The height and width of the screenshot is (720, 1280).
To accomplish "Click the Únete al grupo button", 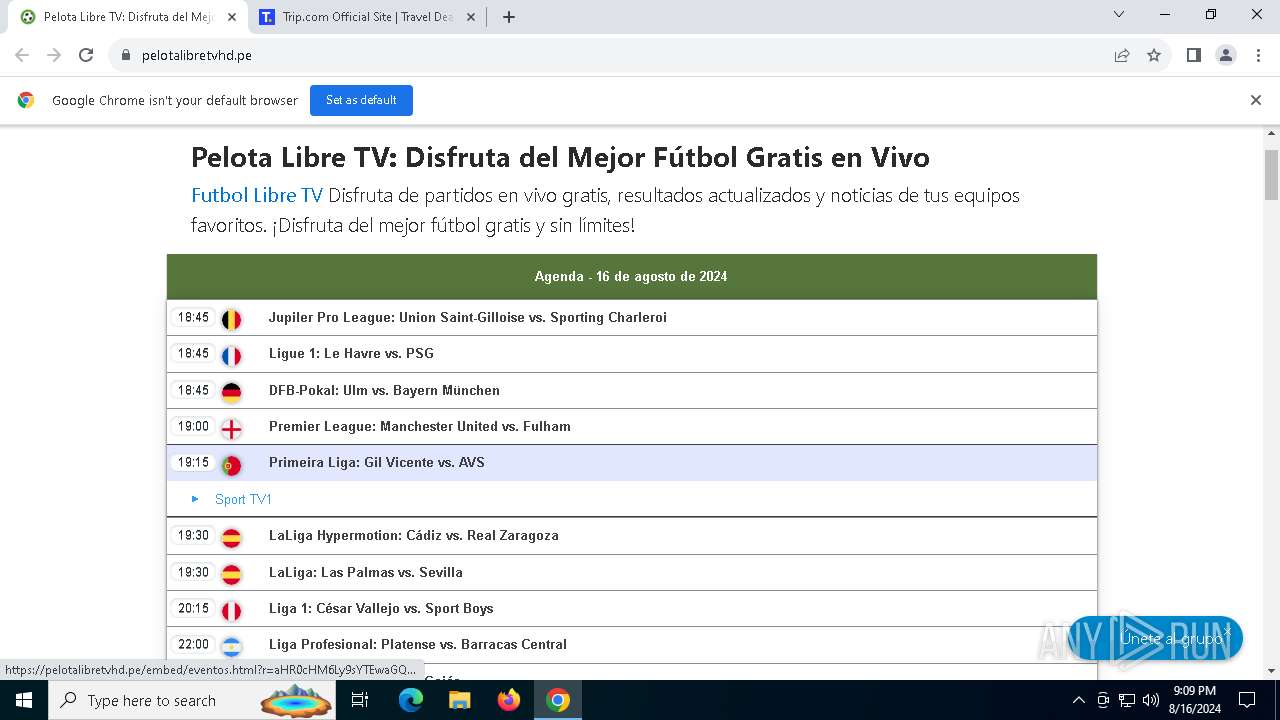I will 1155,638.
